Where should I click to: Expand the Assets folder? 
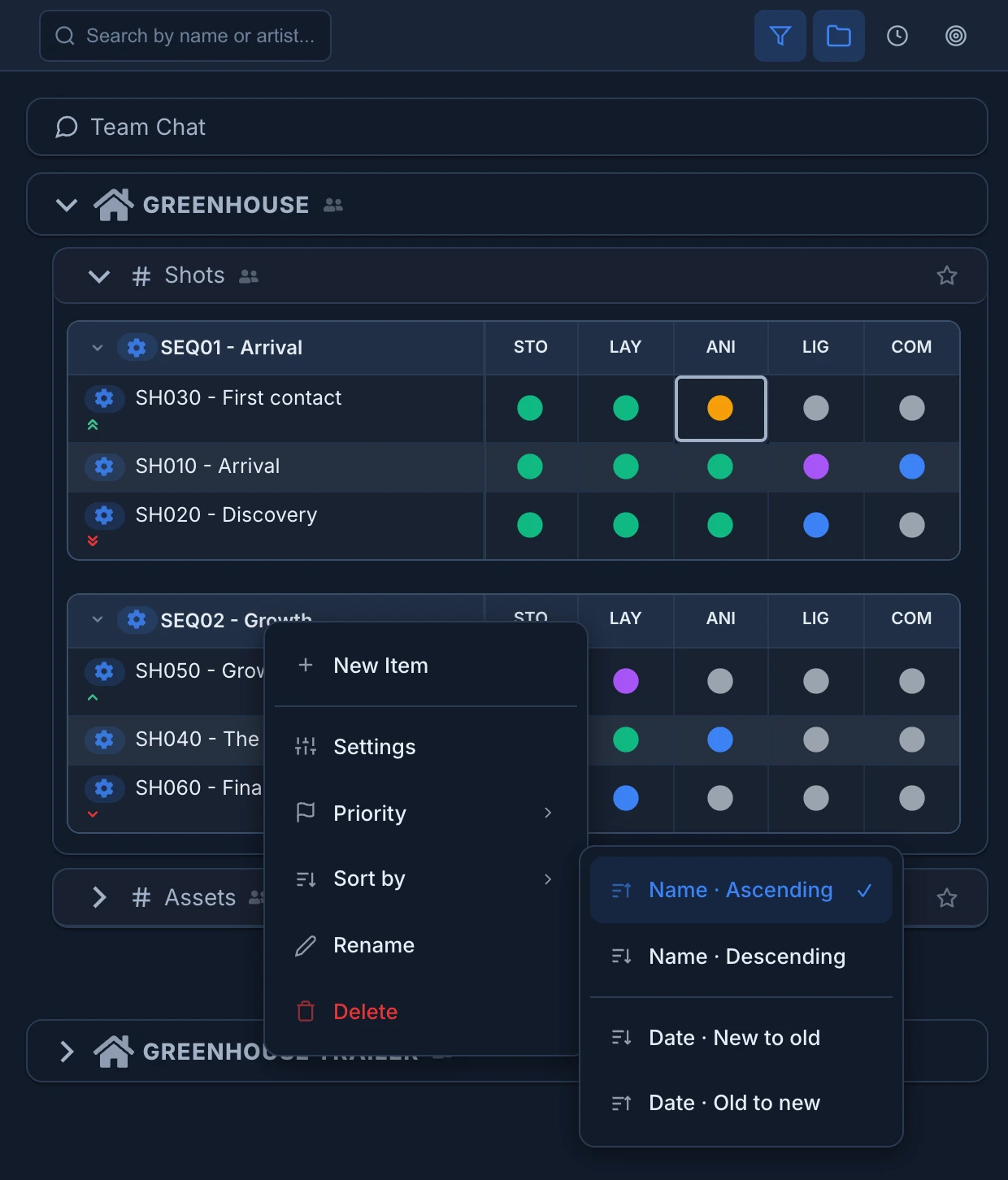click(x=99, y=897)
